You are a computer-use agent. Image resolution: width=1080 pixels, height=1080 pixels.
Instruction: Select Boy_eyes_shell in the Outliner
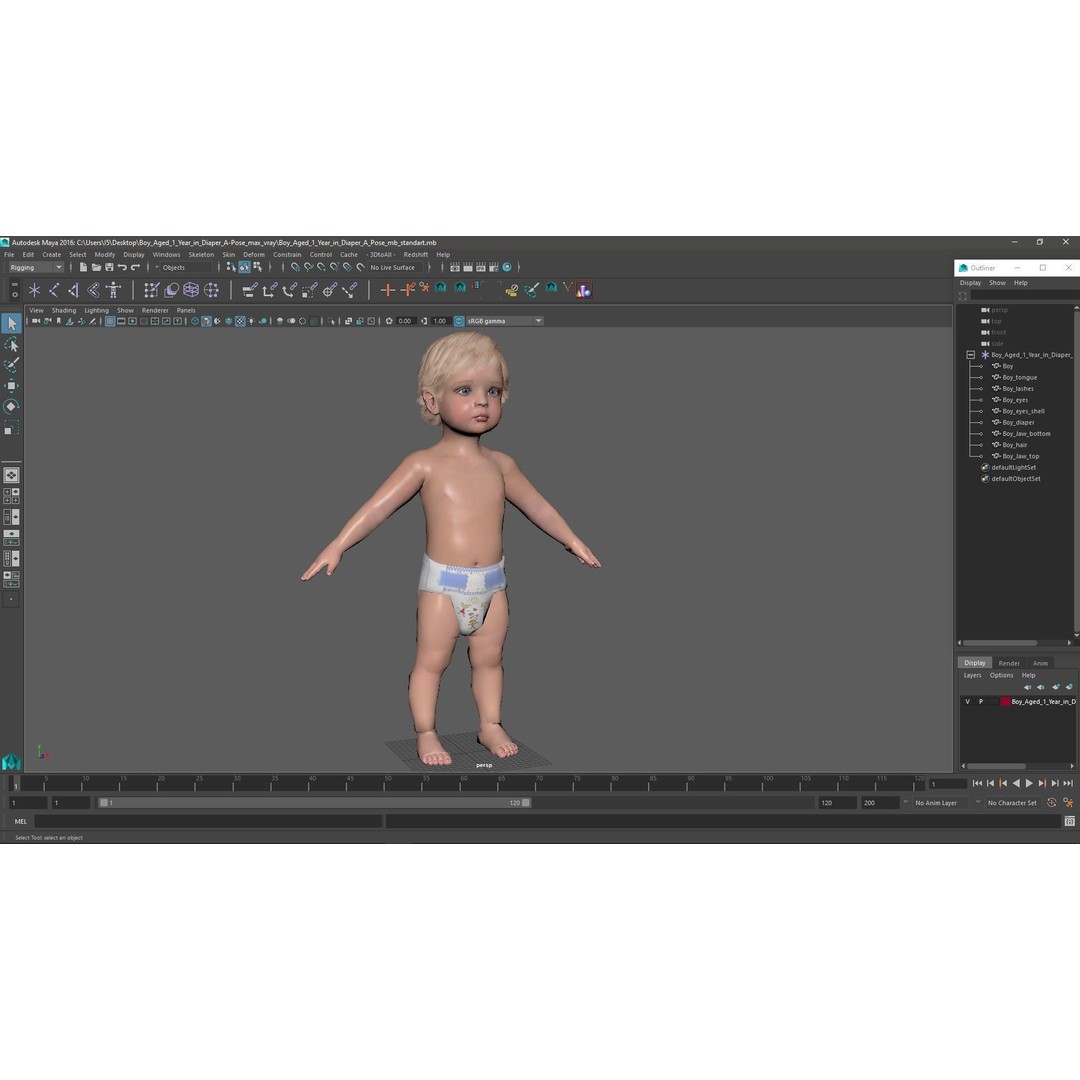1023,411
